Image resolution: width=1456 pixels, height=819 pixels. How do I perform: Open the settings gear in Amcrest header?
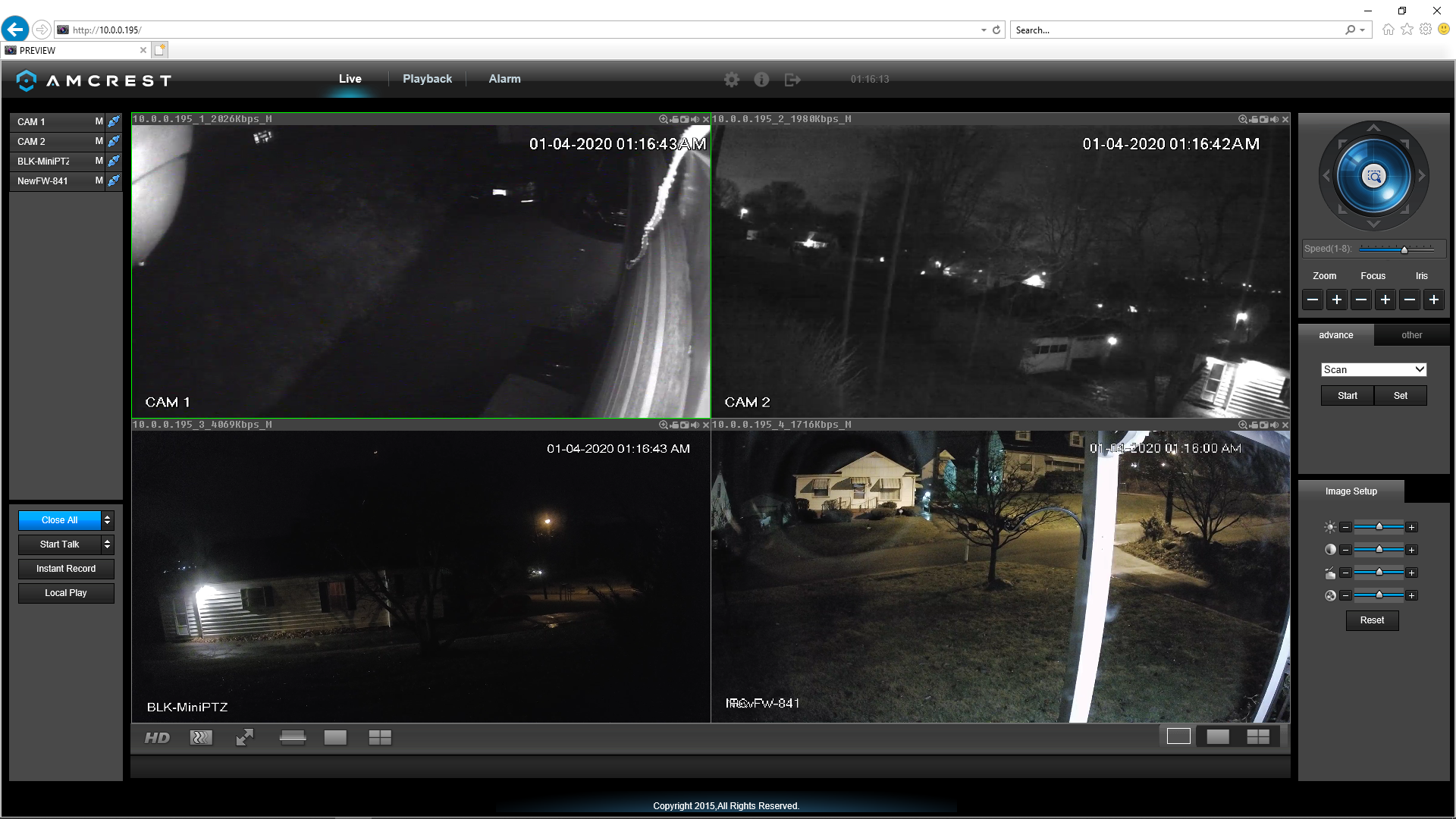point(731,80)
